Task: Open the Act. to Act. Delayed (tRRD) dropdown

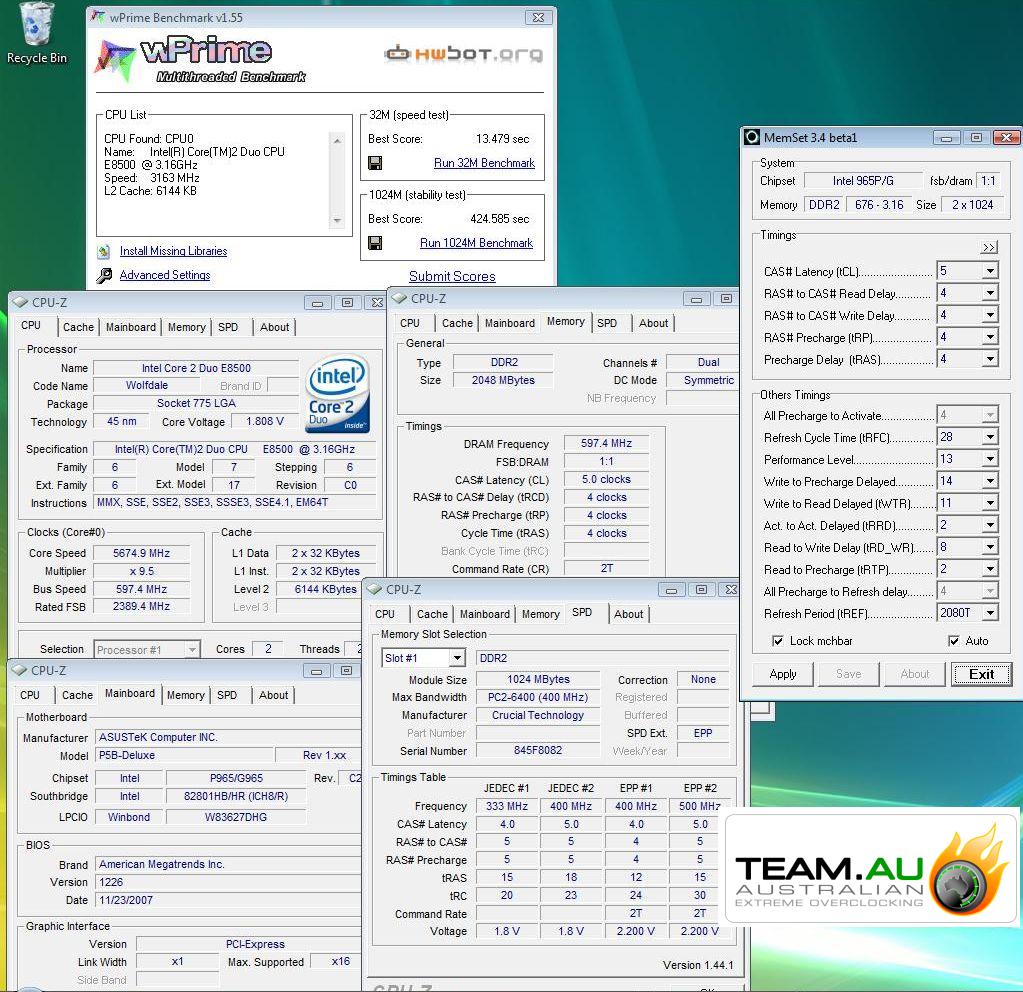Action: click(990, 525)
